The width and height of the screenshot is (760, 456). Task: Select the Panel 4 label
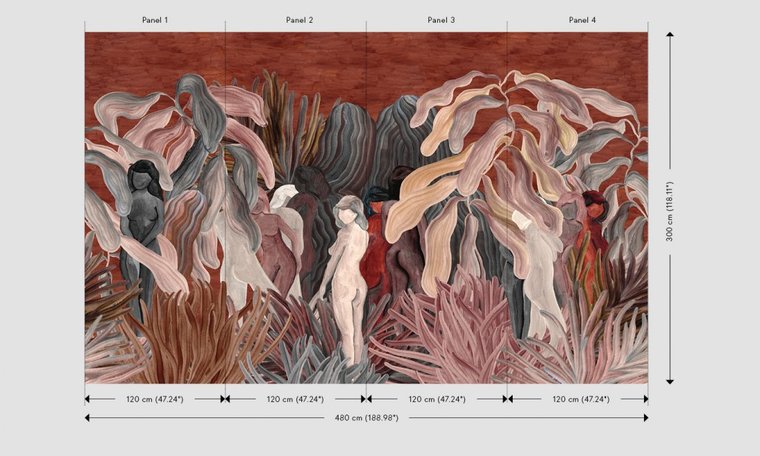tap(582, 20)
